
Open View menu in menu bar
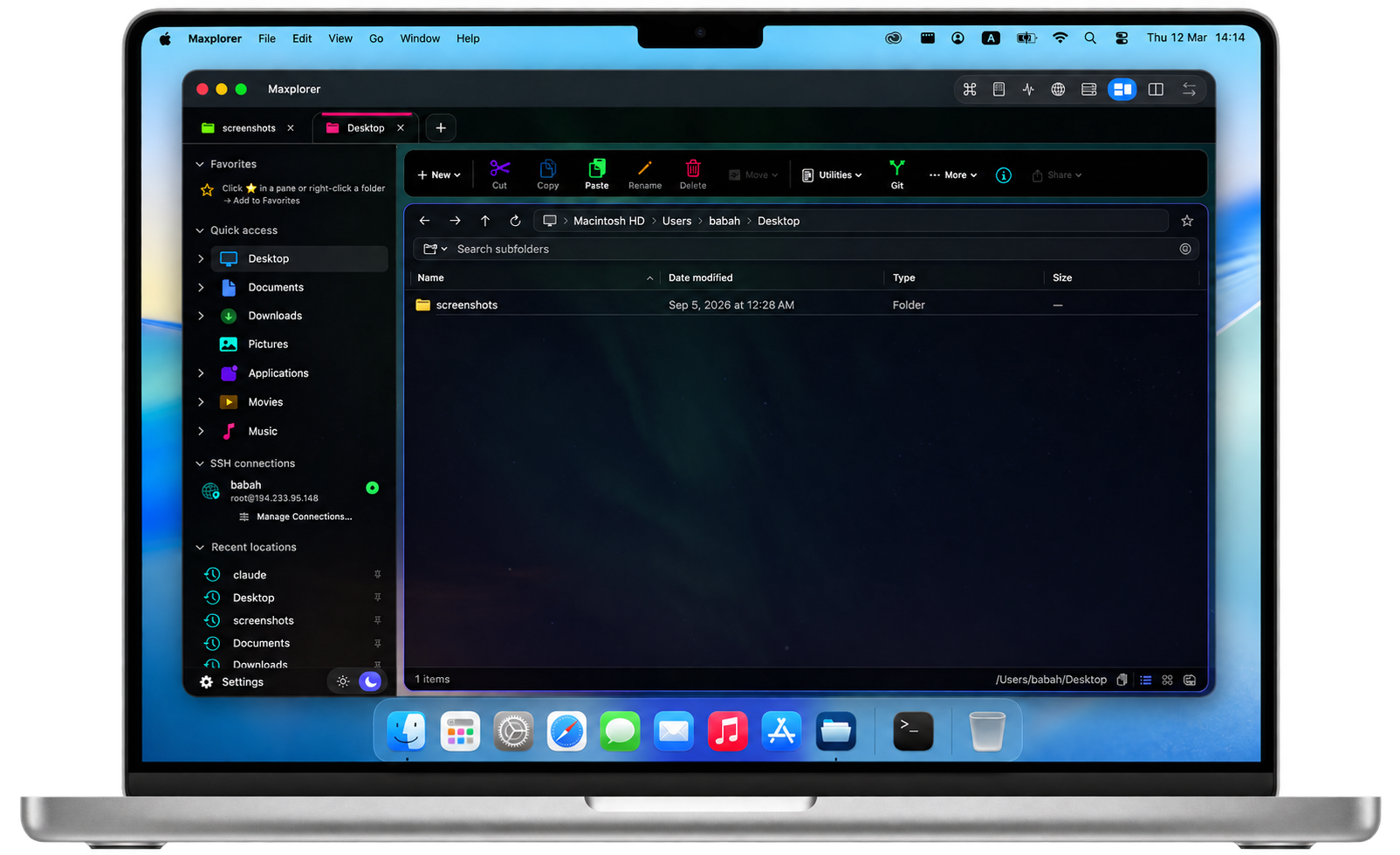click(x=340, y=38)
